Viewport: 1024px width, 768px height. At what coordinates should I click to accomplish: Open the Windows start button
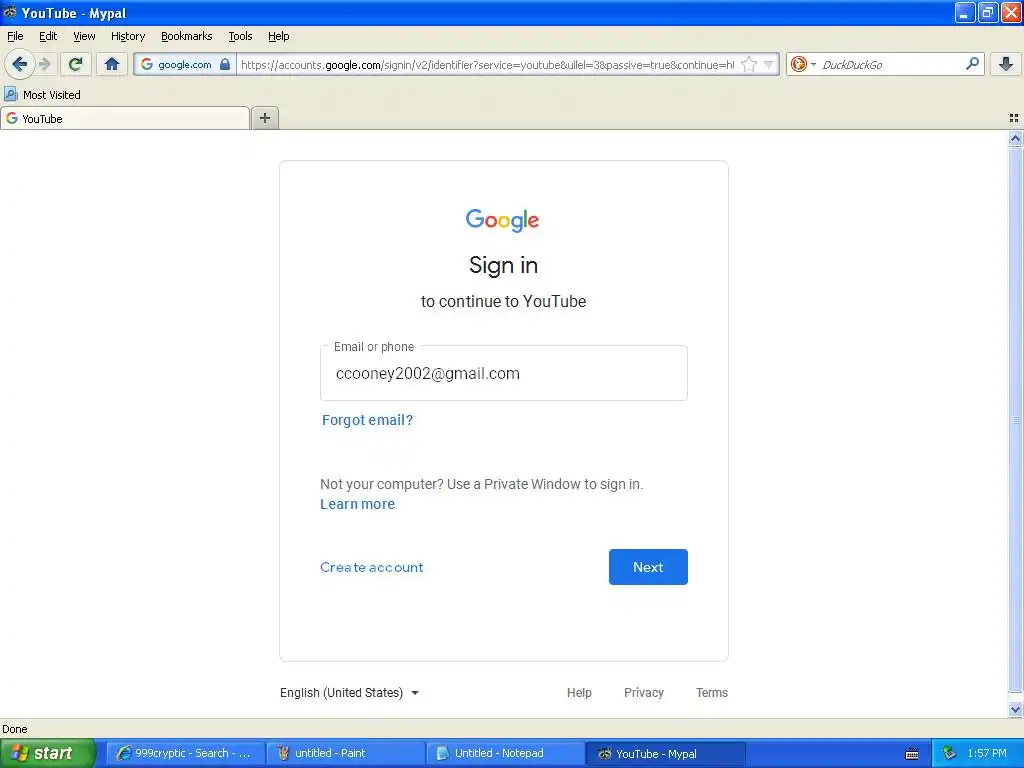tap(48, 753)
